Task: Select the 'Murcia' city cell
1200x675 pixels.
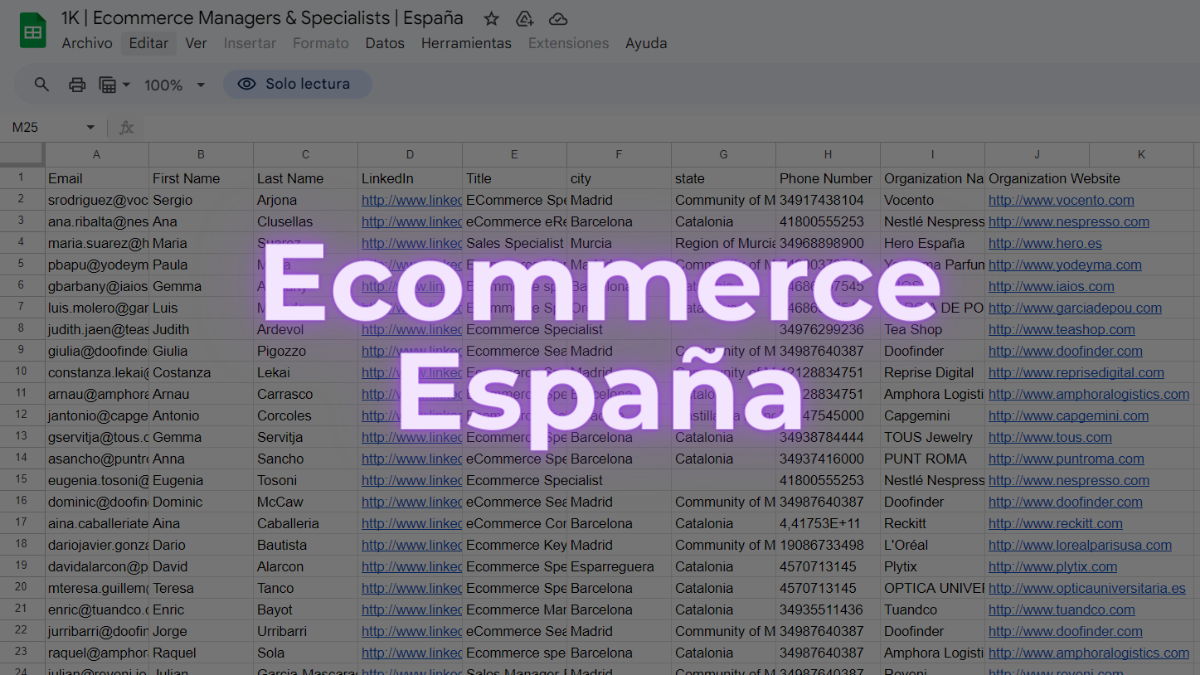Action: [x=619, y=243]
